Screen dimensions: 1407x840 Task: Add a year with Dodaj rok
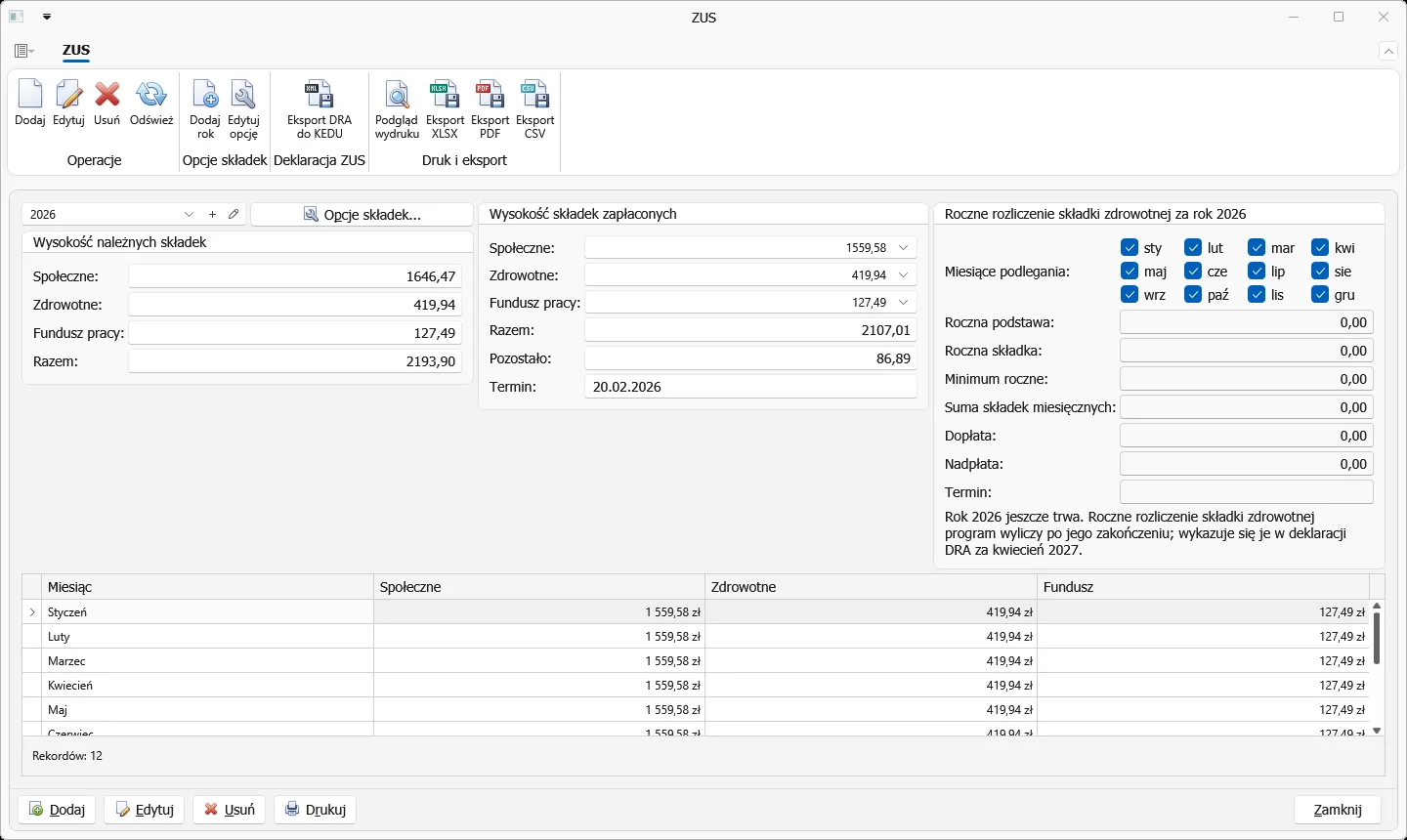tap(205, 109)
